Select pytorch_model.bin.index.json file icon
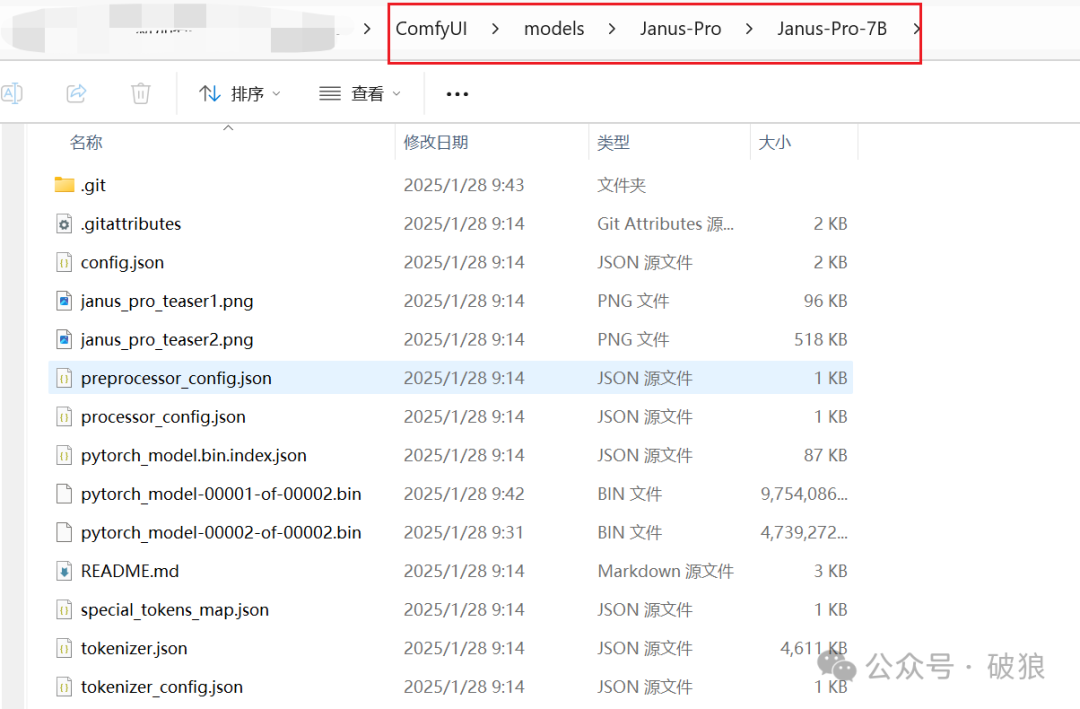This screenshot has height=709, width=1080. [64, 455]
